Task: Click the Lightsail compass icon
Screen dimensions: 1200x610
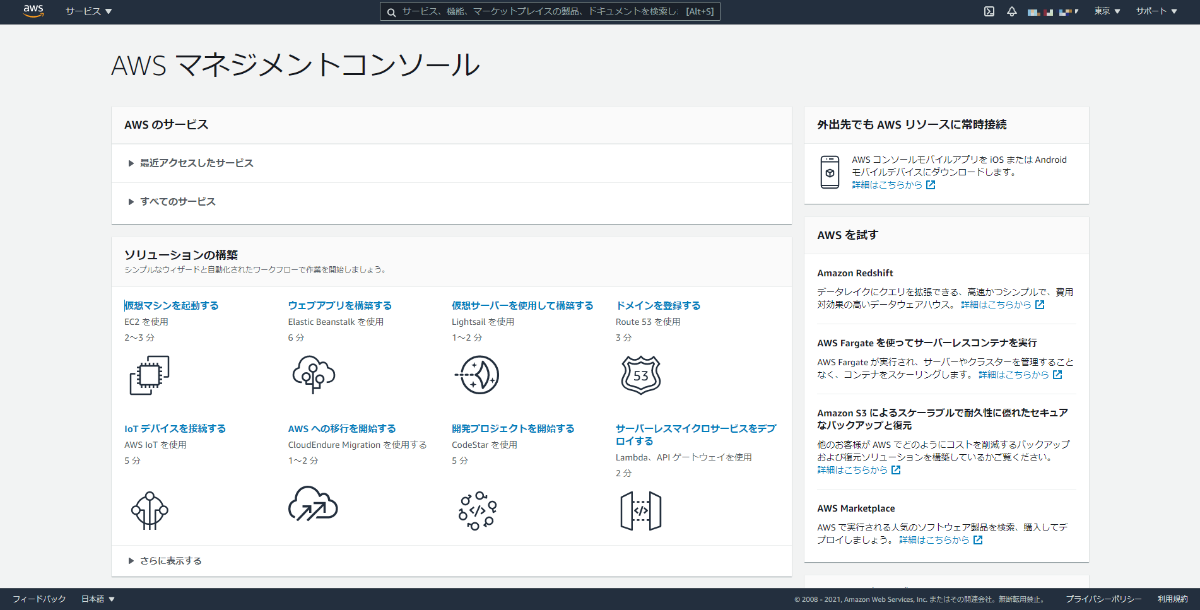Action: pos(476,375)
